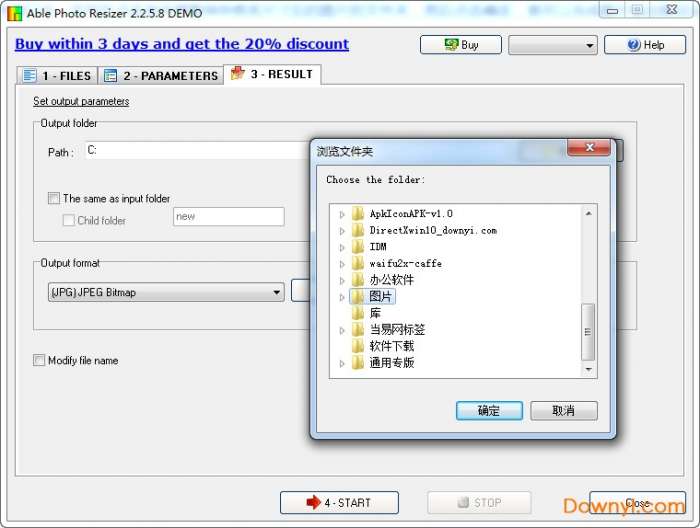The image size is (700, 528).
Task: Click the DirectXwin10_downyi.com folder icon
Action: tap(358, 230)
